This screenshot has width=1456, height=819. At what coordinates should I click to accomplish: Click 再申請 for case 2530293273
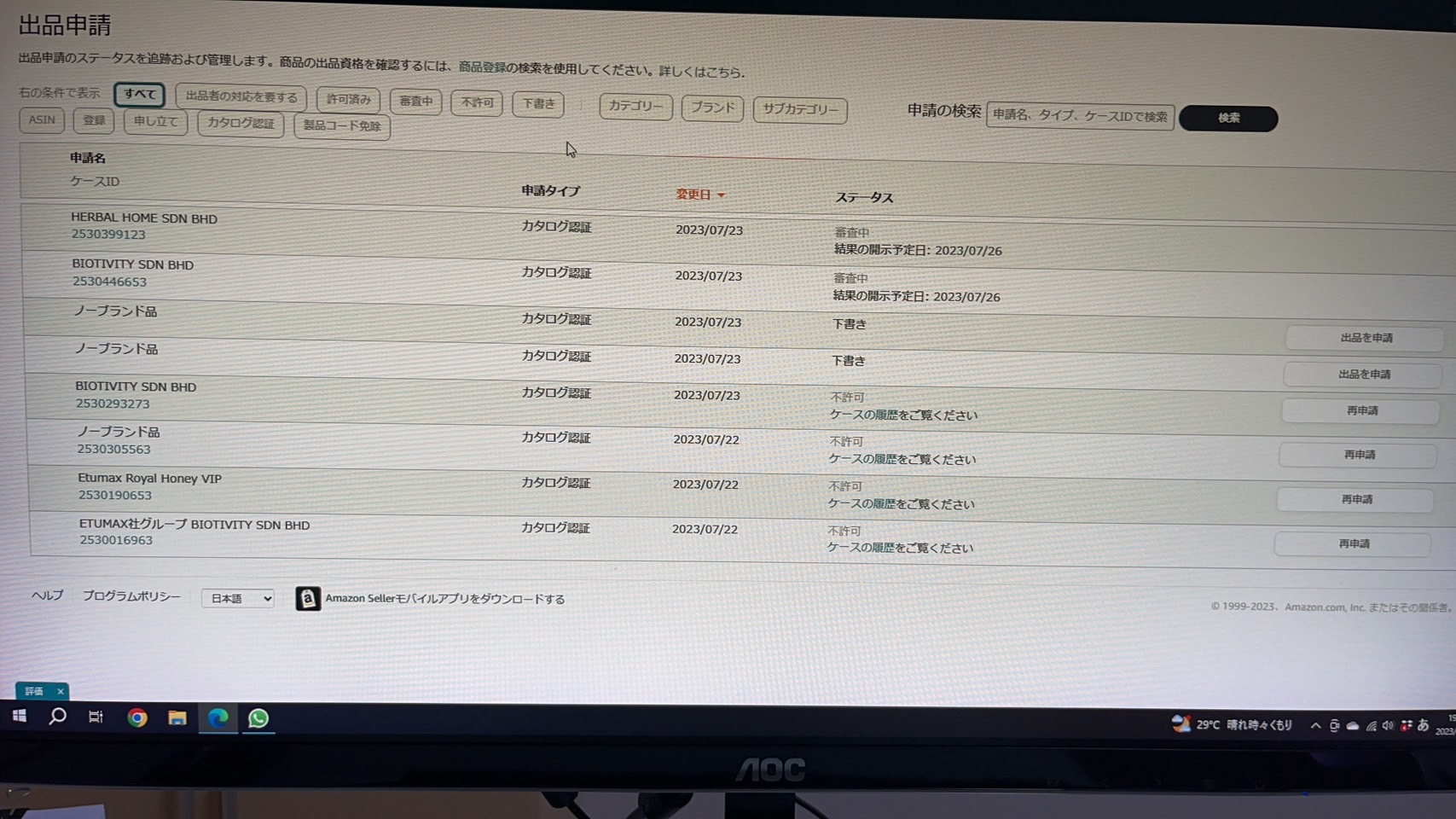pos(1361,411)
